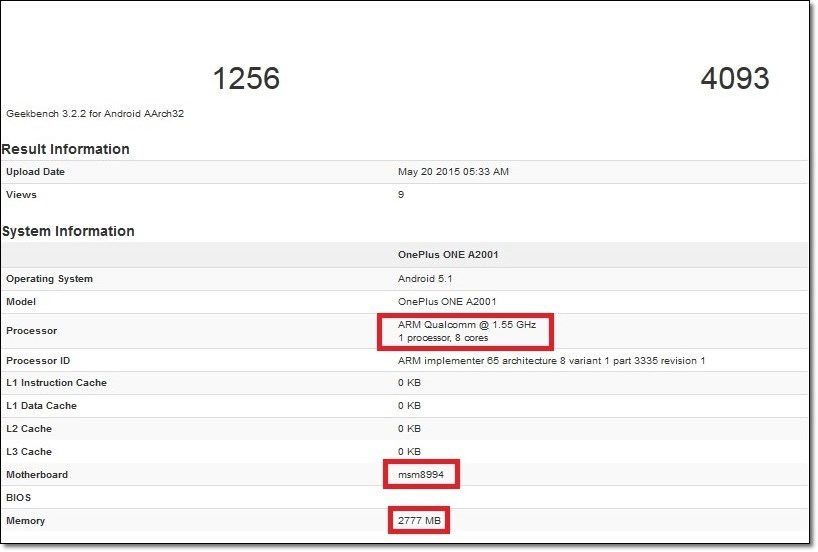The width and height of the screenshot is (818, 552).
Task: Click the Operating System label
Action: pos(50,279)
